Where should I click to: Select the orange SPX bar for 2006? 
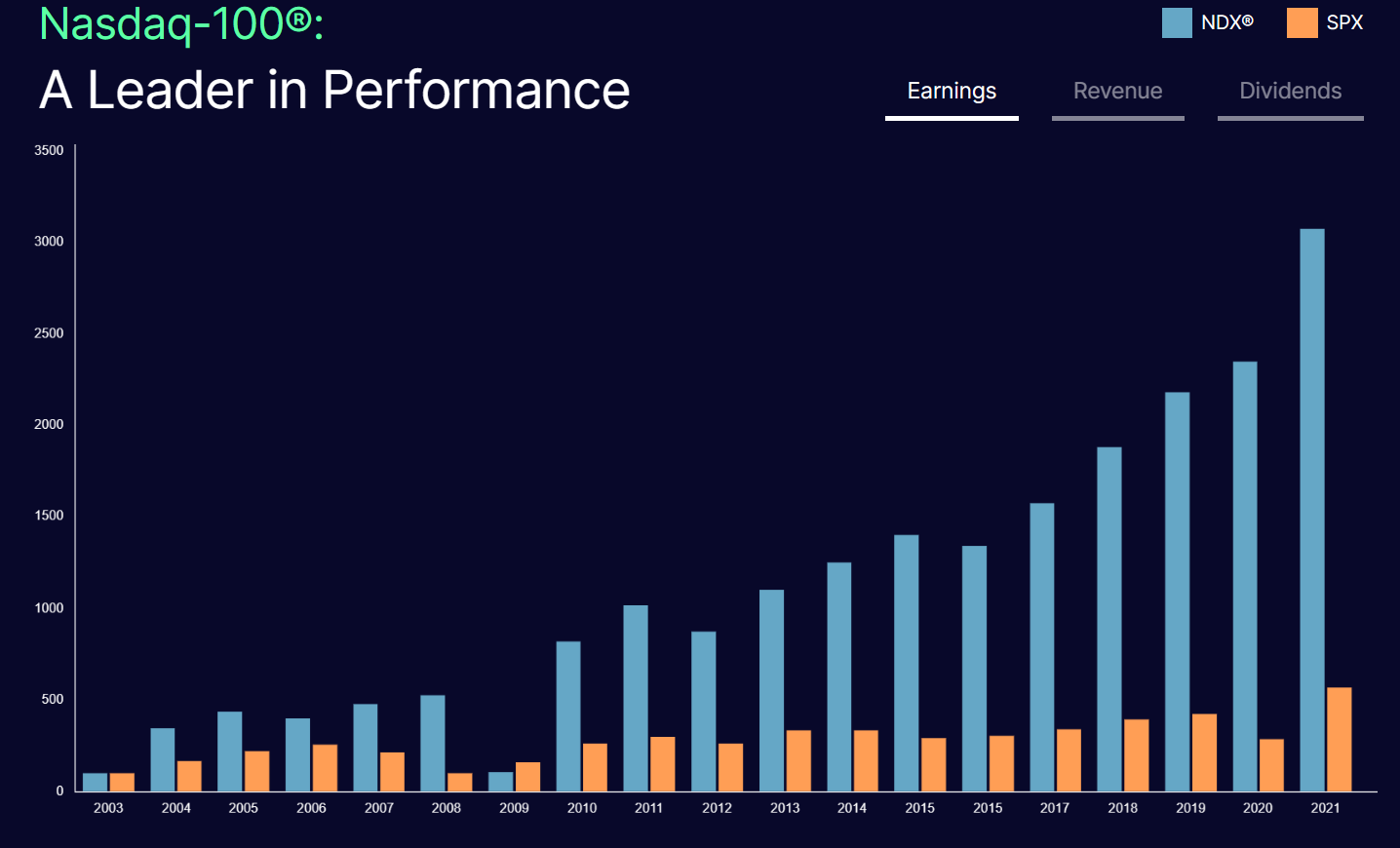[x=325, y=768]
